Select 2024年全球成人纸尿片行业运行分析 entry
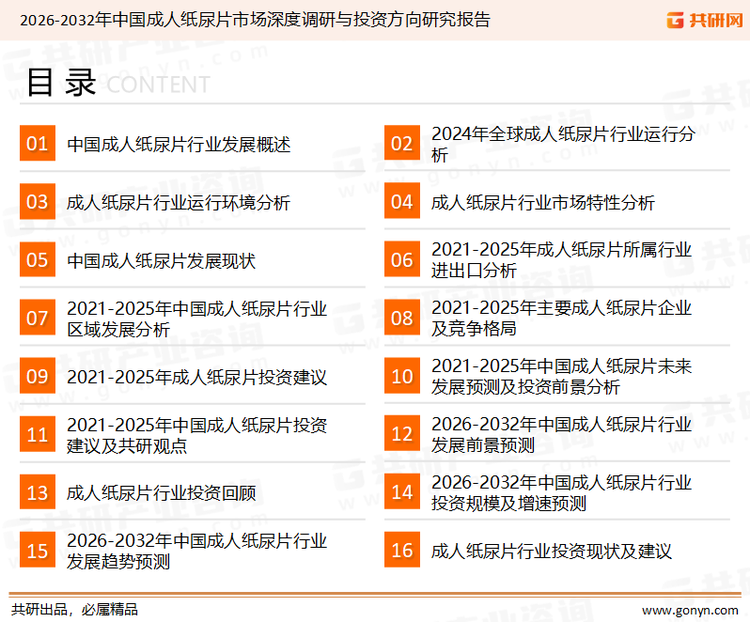This screenshot has height=622, width=750. coord(563,144)
